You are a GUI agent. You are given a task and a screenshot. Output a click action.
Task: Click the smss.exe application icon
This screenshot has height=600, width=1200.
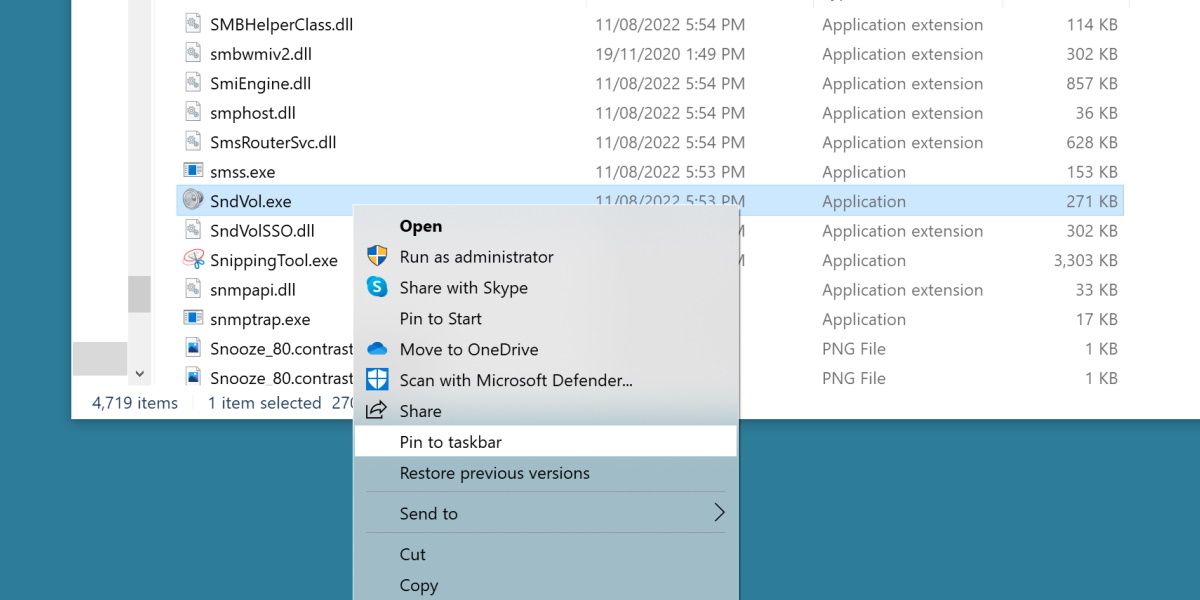(x=193, y=172)
